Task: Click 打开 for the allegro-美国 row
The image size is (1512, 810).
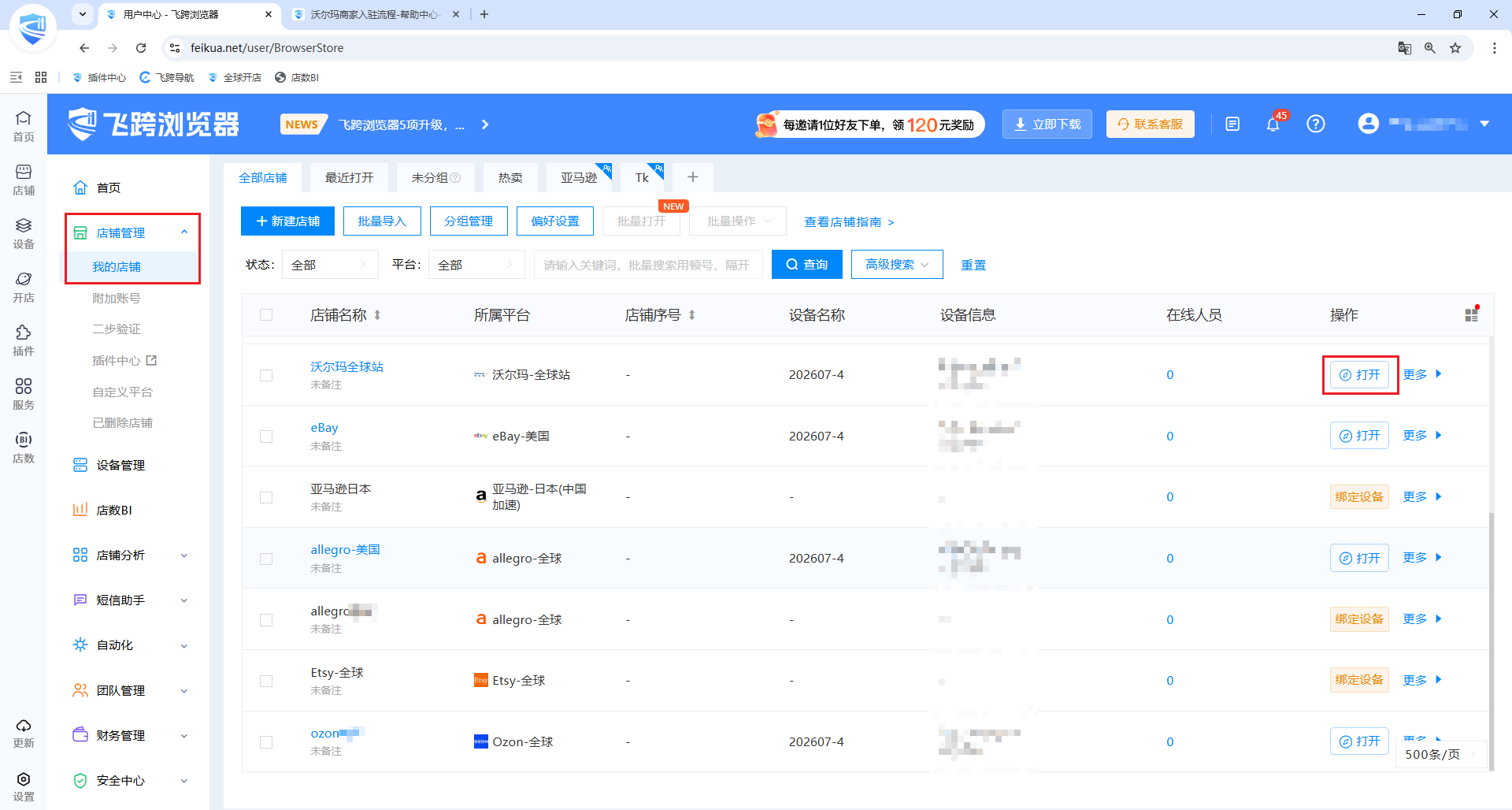Action: (x=1359, y=558)
